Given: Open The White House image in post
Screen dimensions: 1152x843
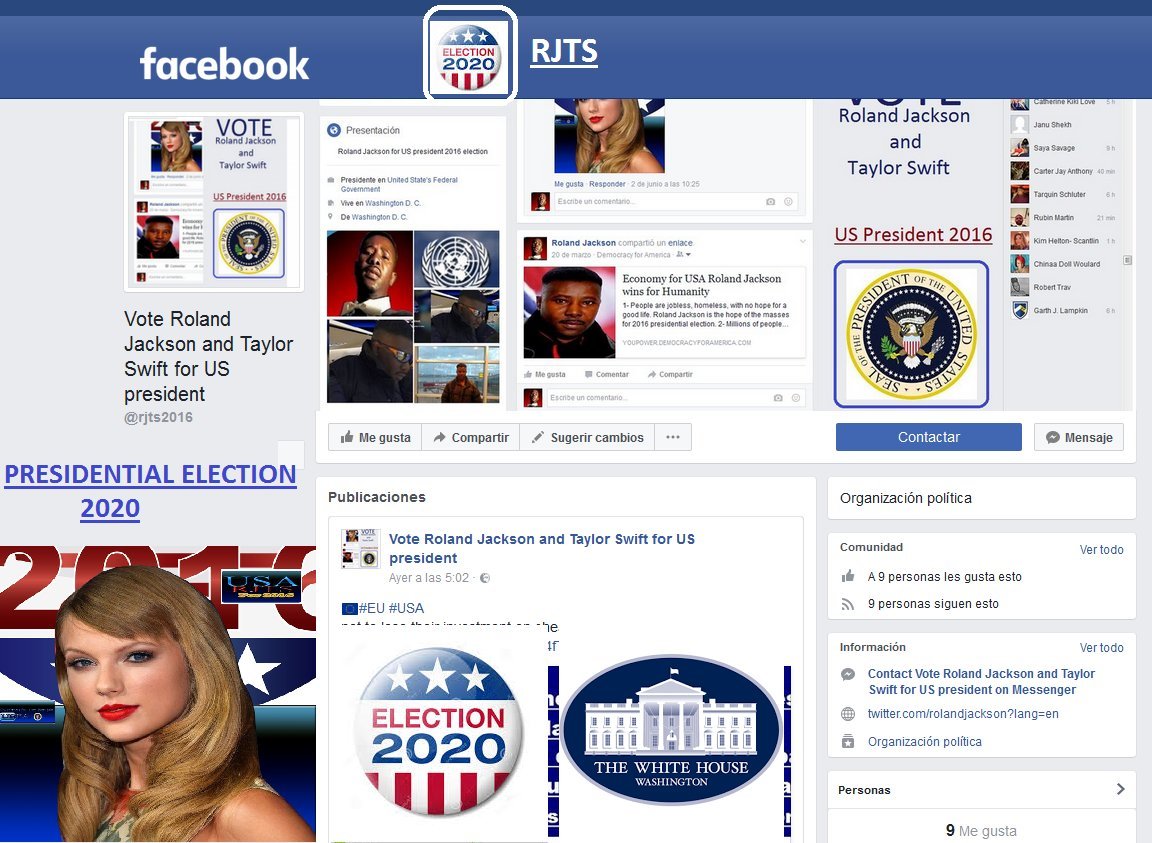Looking at the screenshot, I should (x=671, y=729).
